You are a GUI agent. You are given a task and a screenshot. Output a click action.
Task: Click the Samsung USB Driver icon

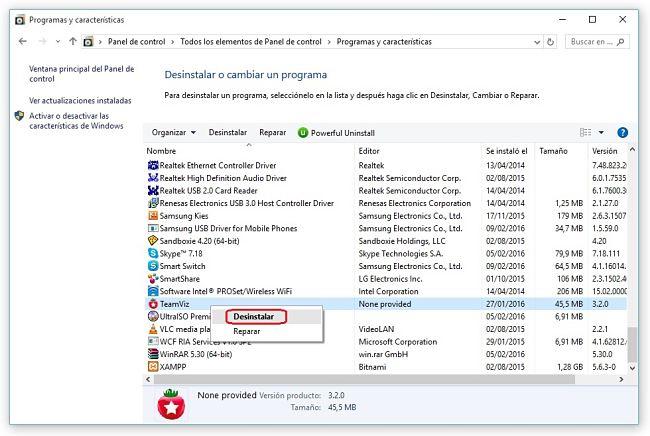153,228
